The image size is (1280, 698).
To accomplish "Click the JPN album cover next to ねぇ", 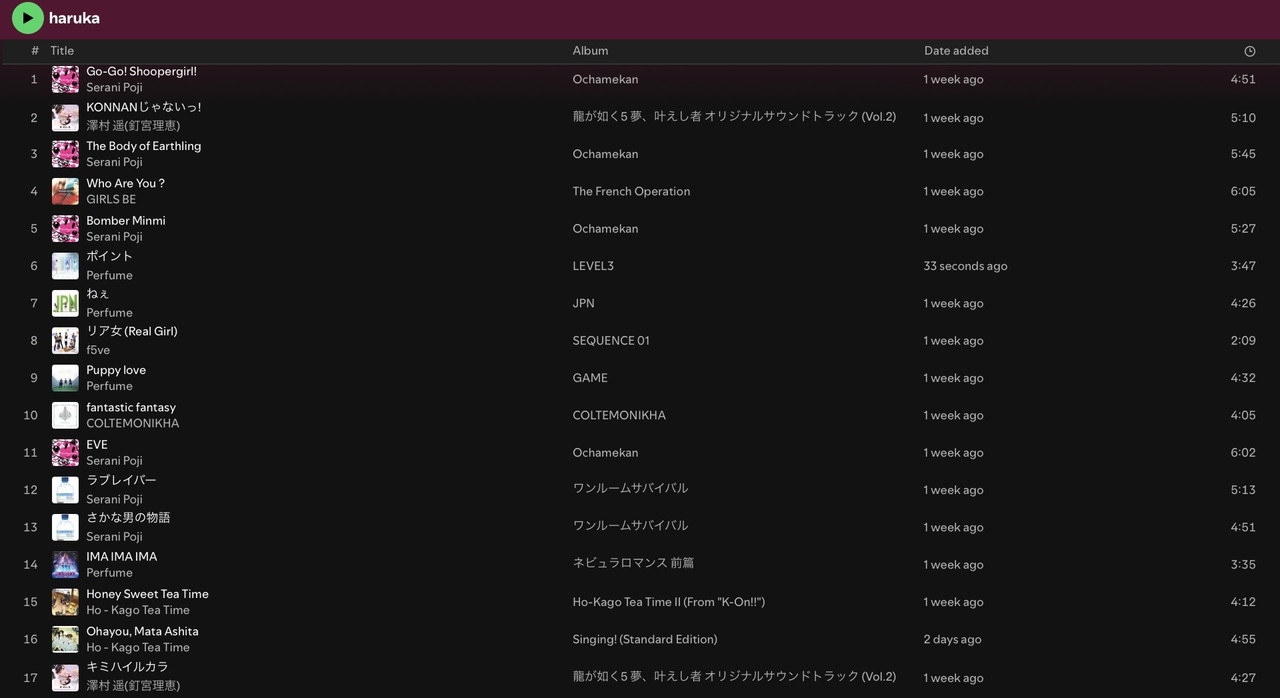I will [65, 303].
